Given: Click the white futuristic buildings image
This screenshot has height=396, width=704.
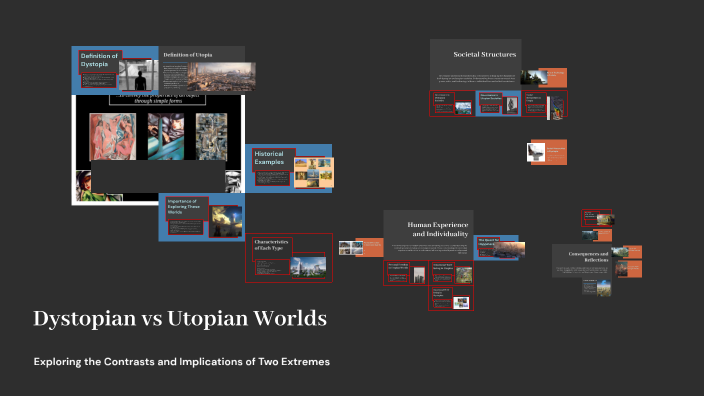Looking at the screenshot, I should click(x=308, y=267).
